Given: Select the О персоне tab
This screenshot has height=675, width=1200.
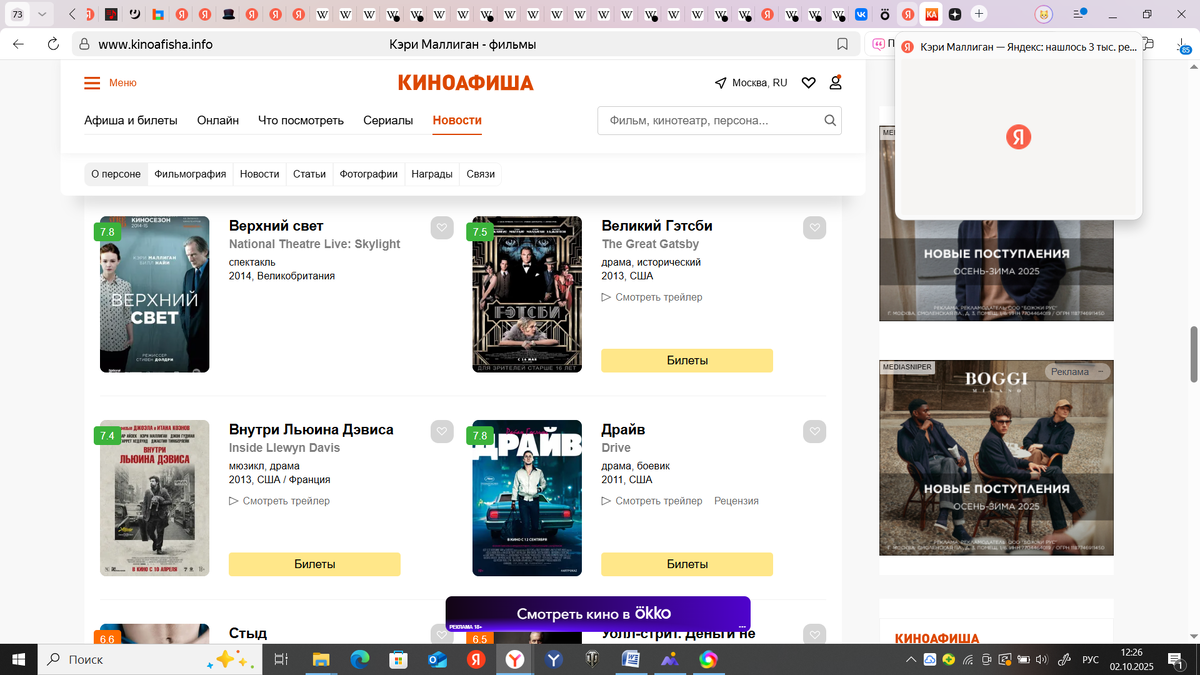Looking at the screenshot, I should click(116, 174).
